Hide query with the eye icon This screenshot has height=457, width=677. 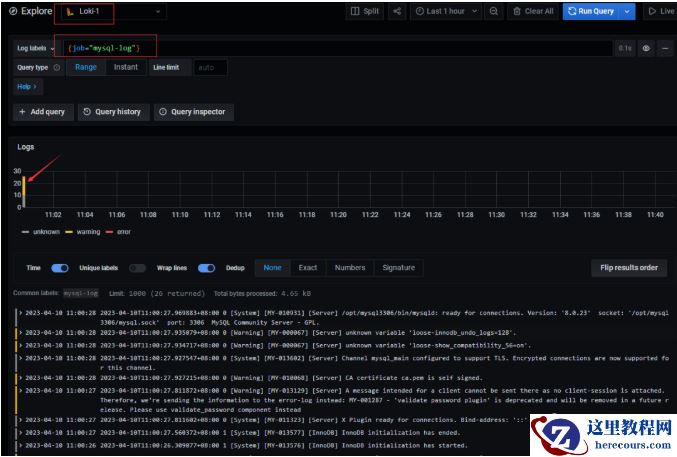click(x=646, y=48)
